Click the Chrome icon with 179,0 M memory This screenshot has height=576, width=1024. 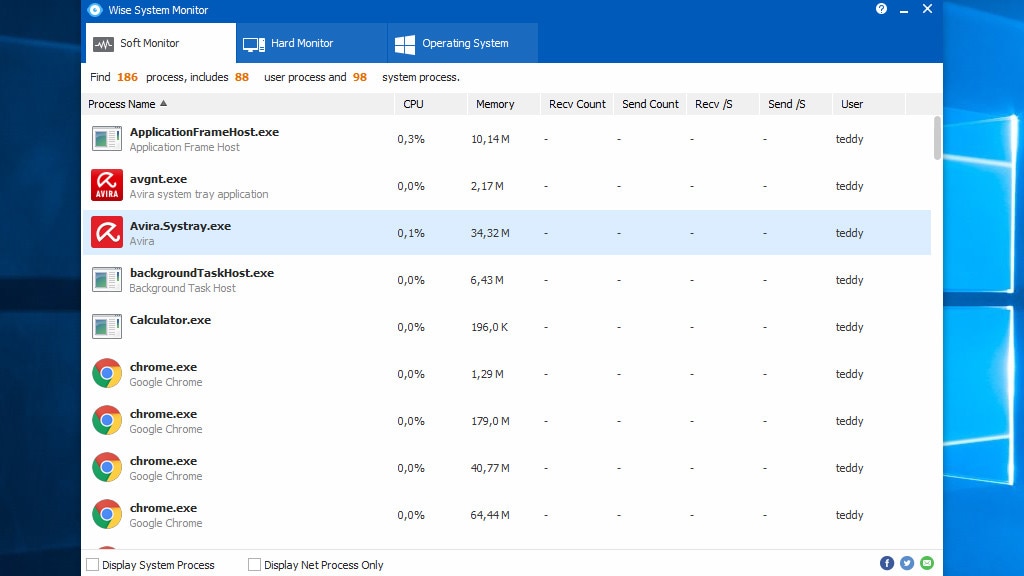pos(106,421)
